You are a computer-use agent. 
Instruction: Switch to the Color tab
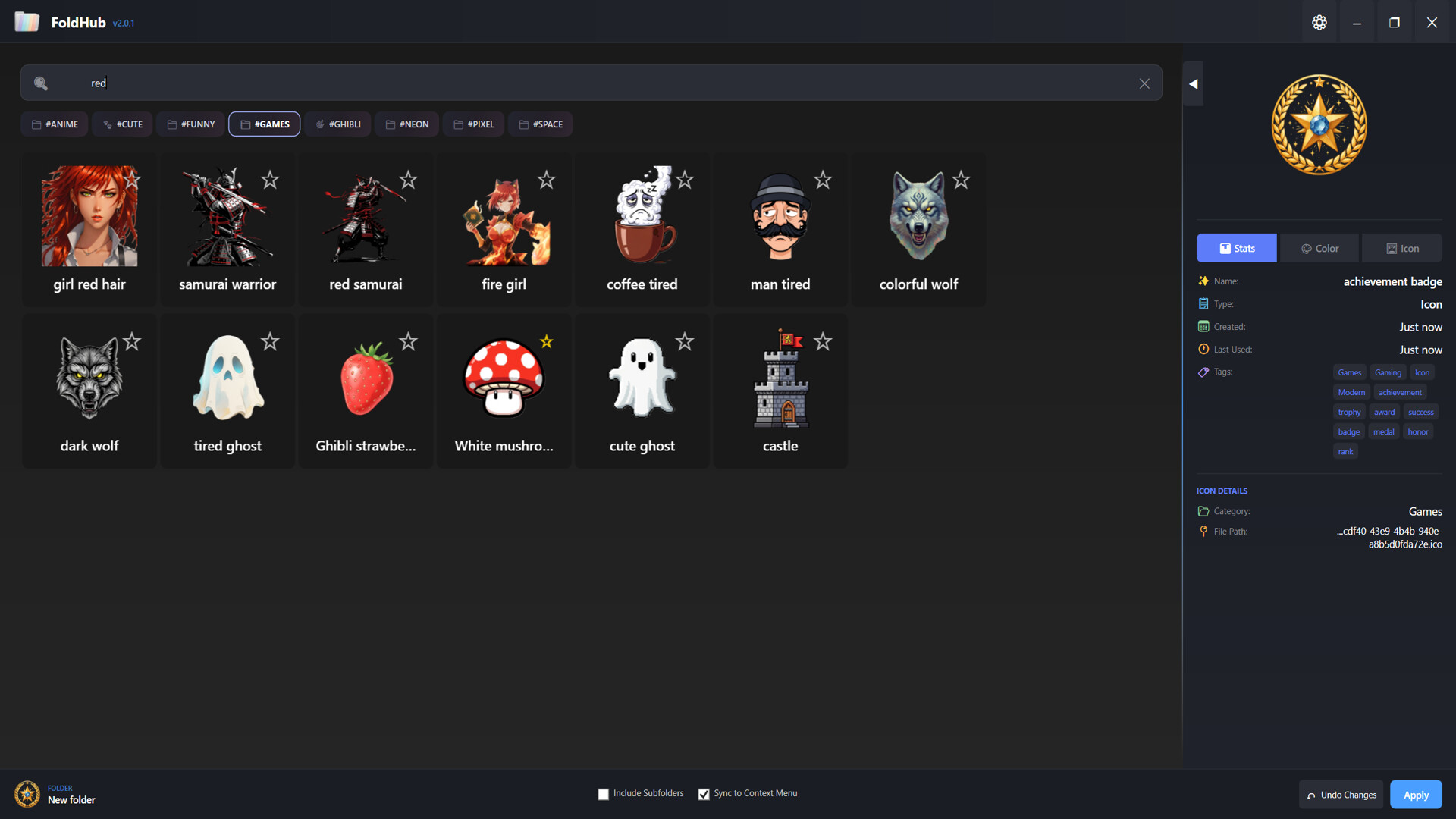(x=1319, y=248)
